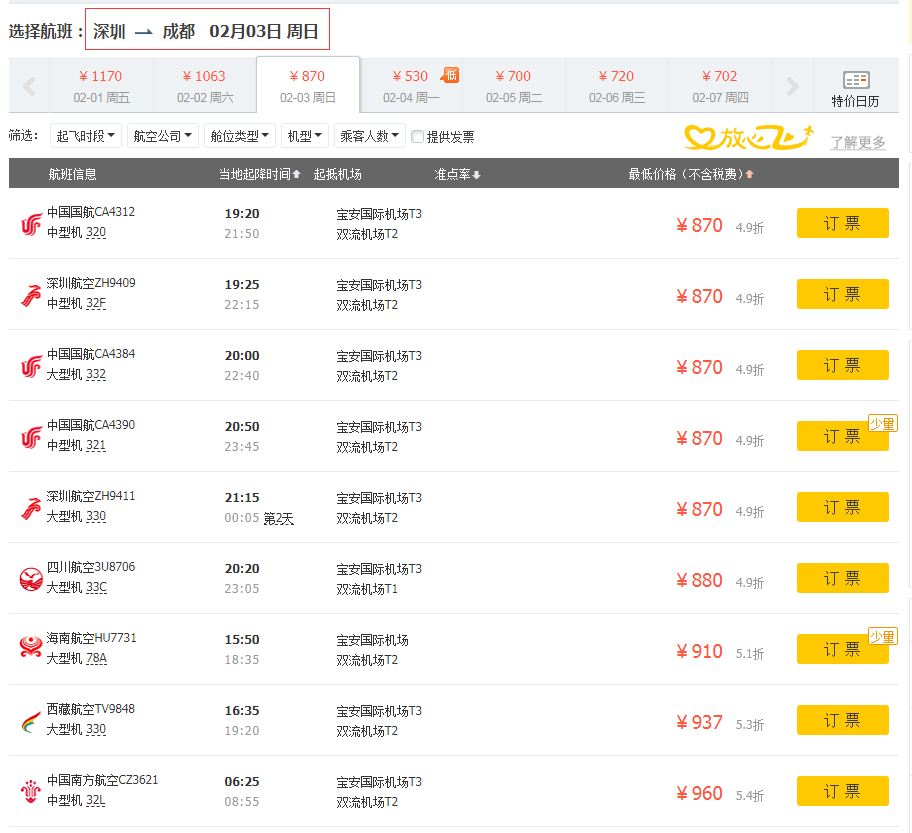Click aircraft type 78A under HU7731
This screenshot has height=833, width=912.
97,658
